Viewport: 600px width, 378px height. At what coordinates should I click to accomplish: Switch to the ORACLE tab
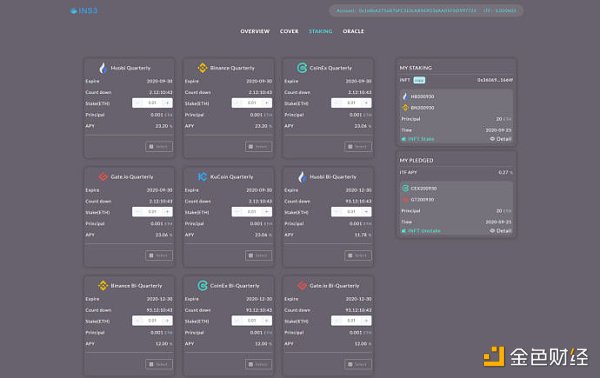click(353, 31)
